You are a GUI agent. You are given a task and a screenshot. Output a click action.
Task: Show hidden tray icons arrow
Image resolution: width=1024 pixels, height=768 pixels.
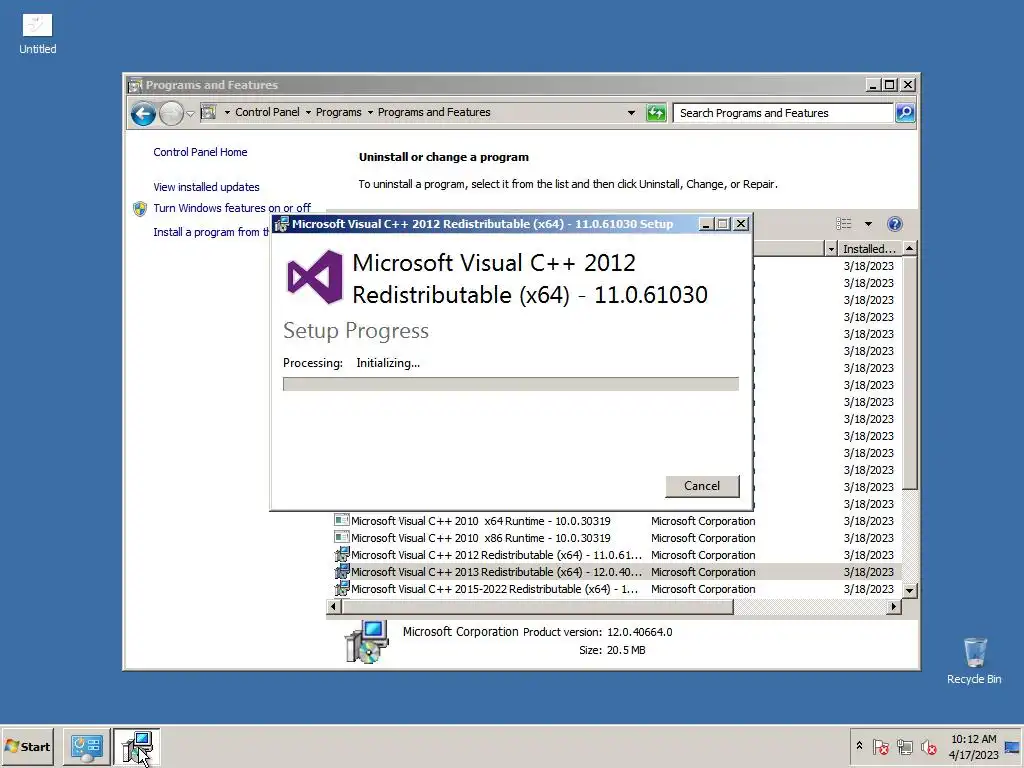[859, 746]
